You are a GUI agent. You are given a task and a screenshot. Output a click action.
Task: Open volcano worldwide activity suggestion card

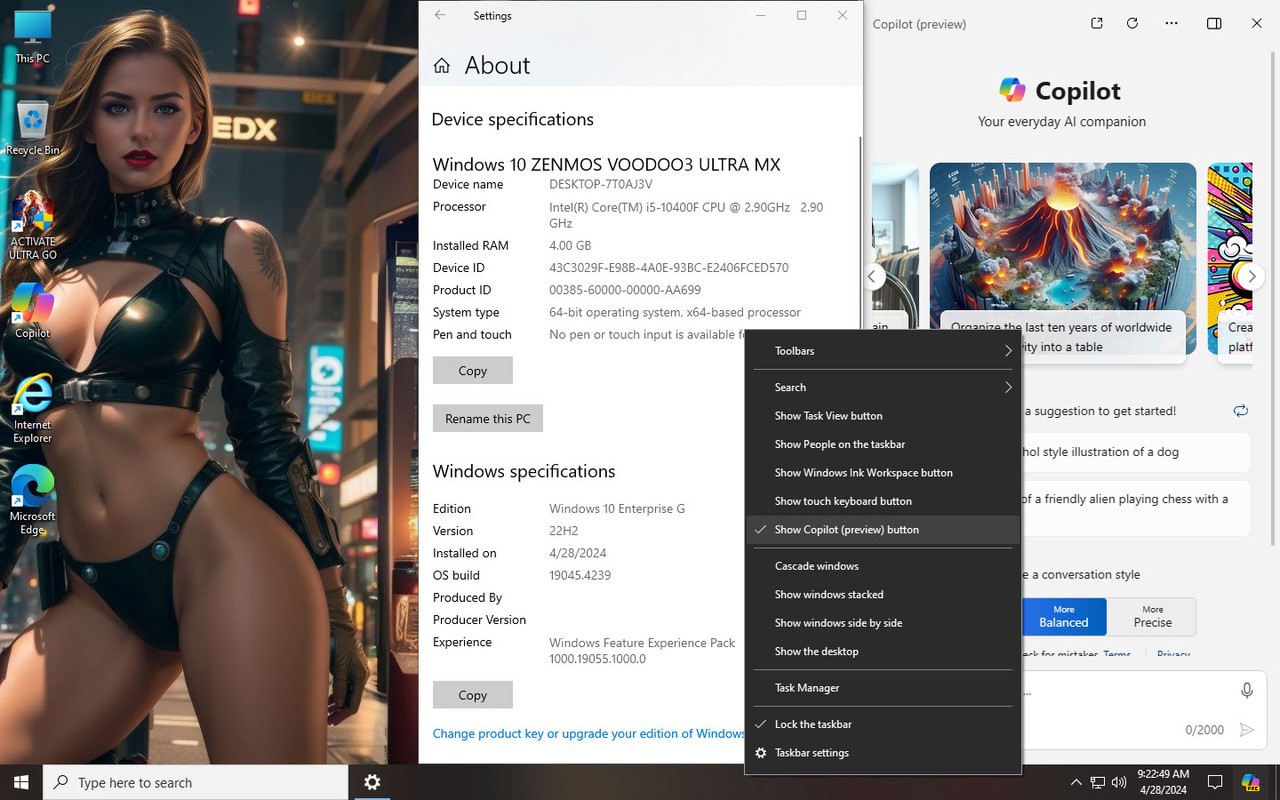(x=1063, y=261)
